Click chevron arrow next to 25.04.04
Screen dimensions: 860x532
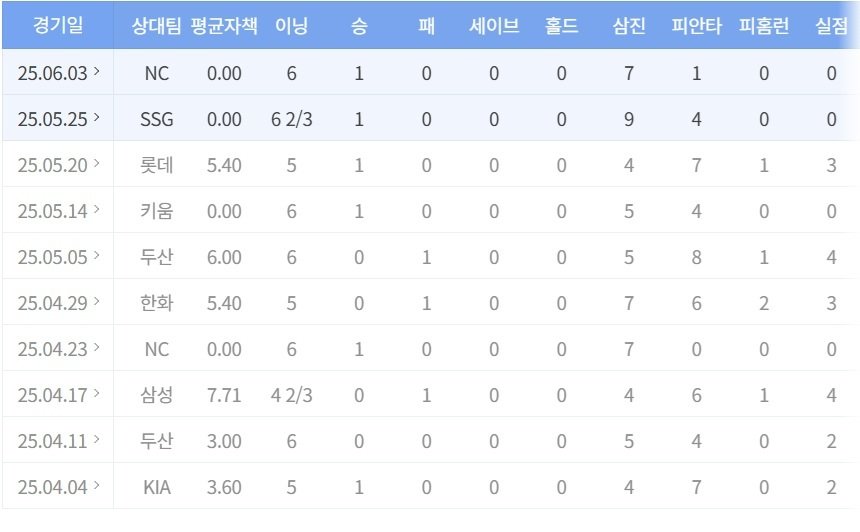(97, 485)
